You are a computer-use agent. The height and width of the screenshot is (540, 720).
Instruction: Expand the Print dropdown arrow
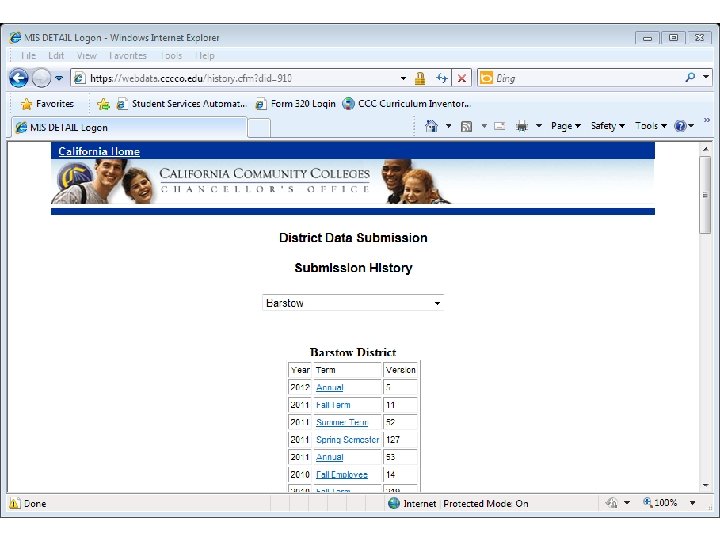click(539, 126)
